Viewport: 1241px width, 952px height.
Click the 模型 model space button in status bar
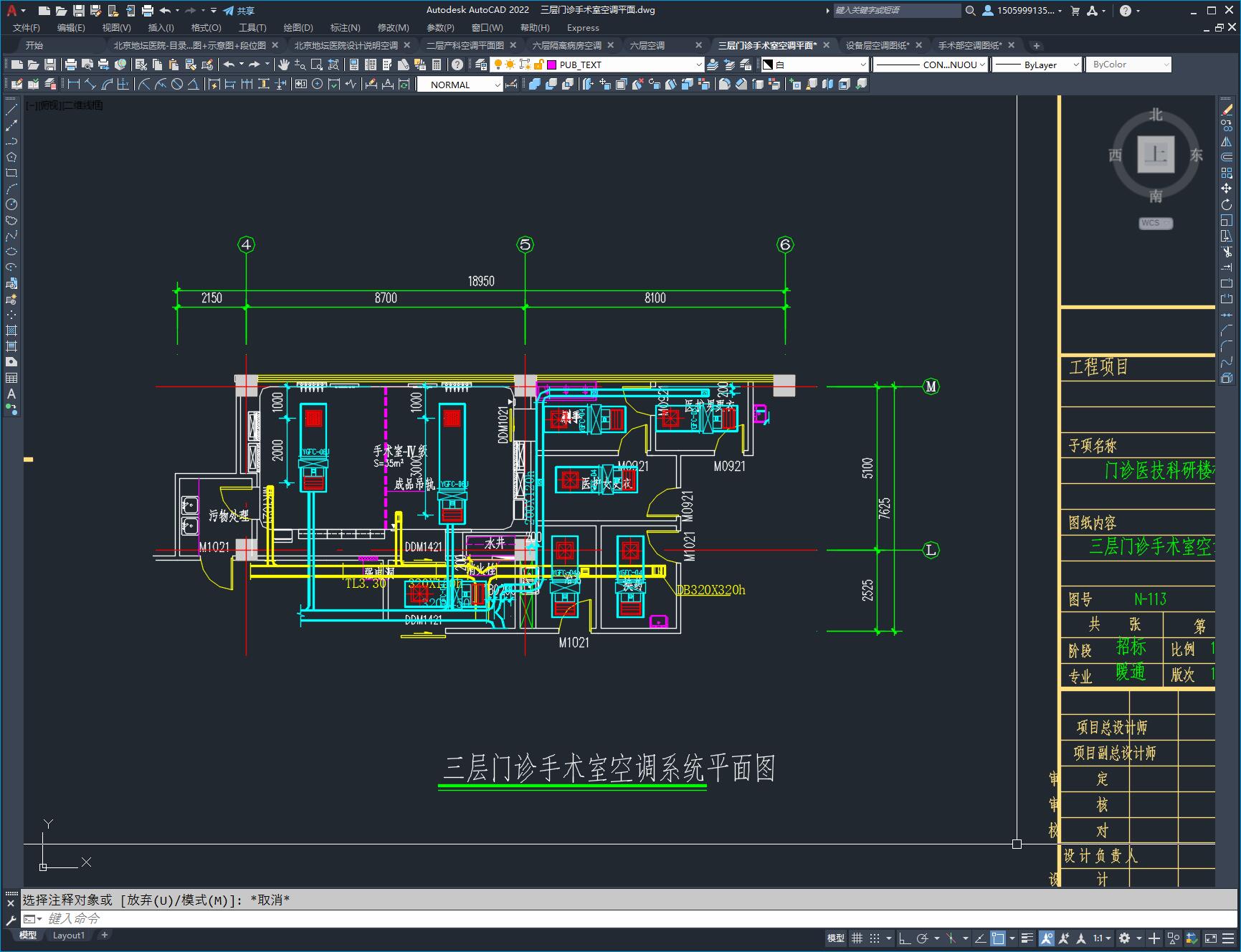click(836, 938)
